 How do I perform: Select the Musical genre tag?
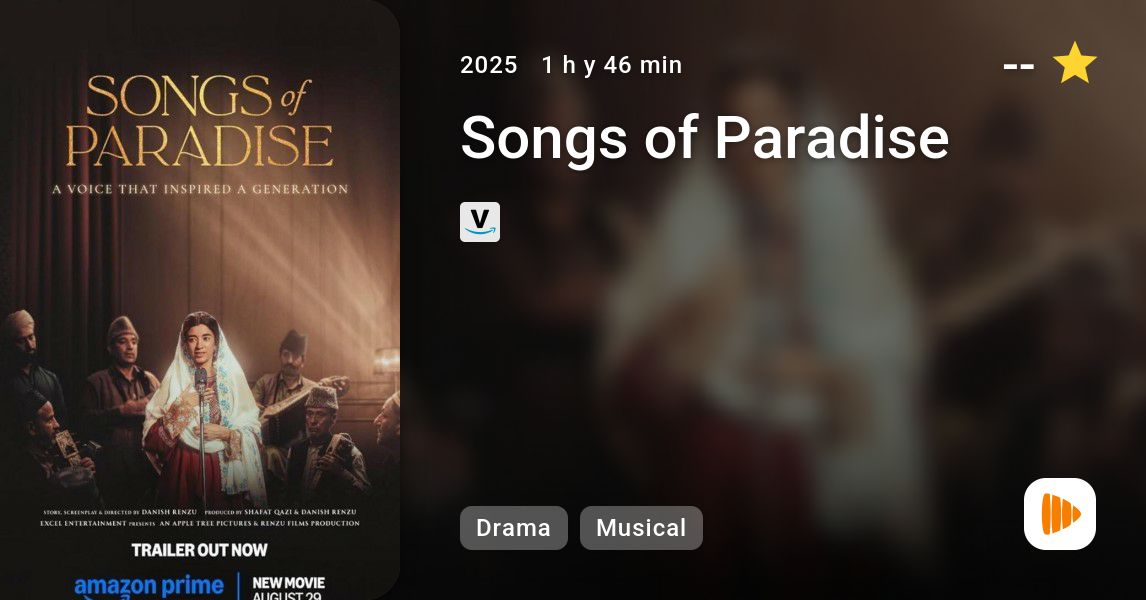(641, 528)
